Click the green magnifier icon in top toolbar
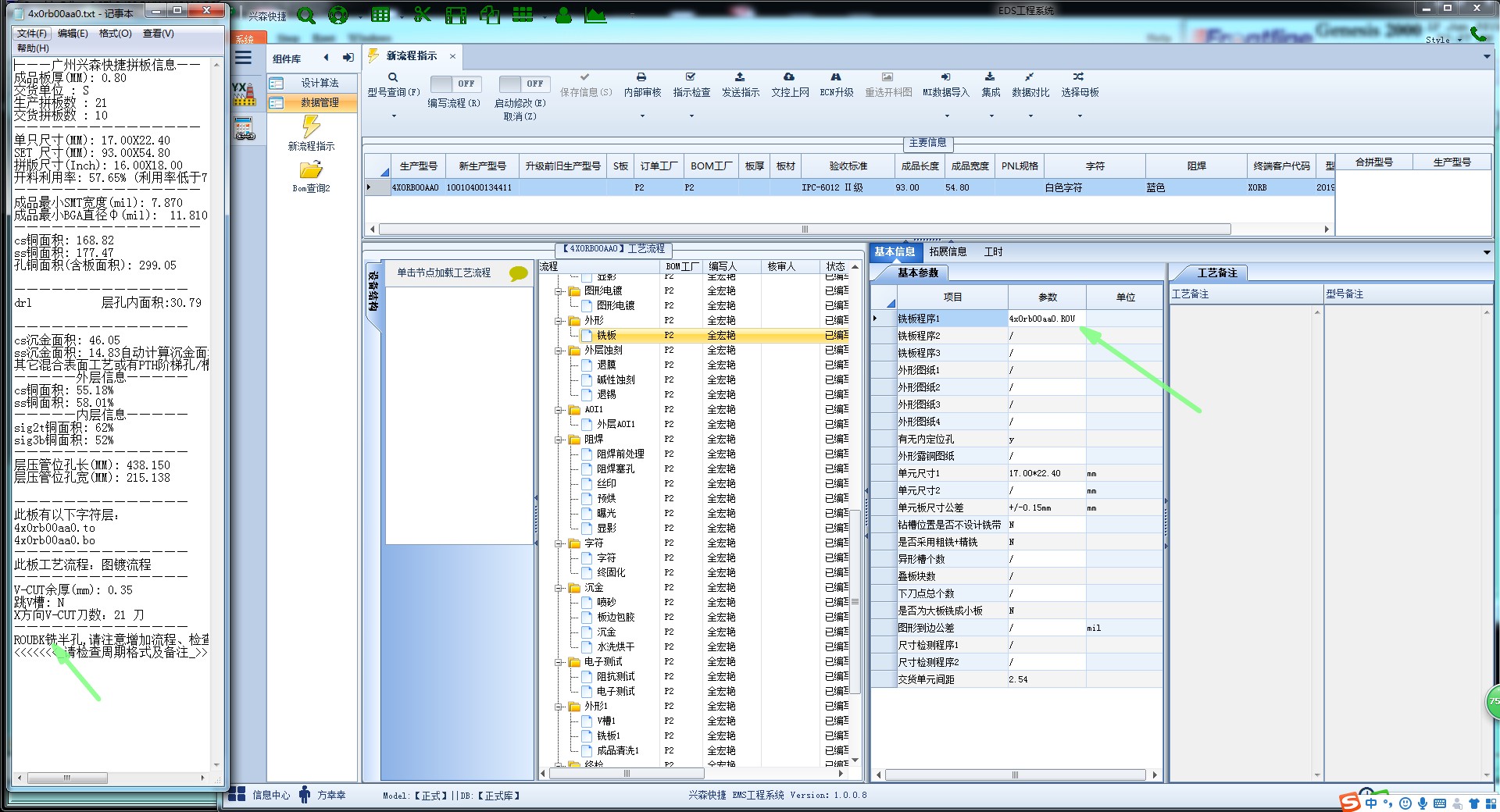 tap(305, 15)
